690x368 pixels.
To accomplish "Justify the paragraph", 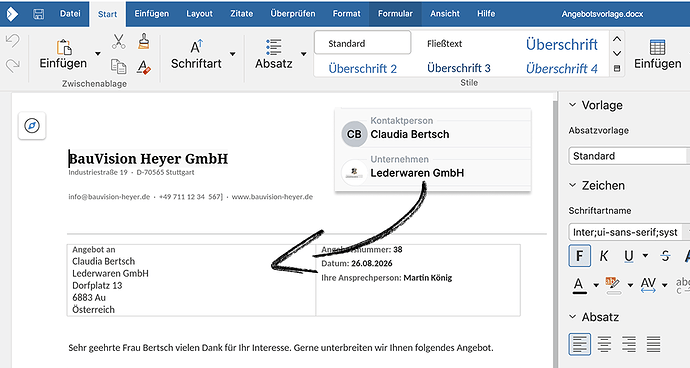I will point(653,344).
